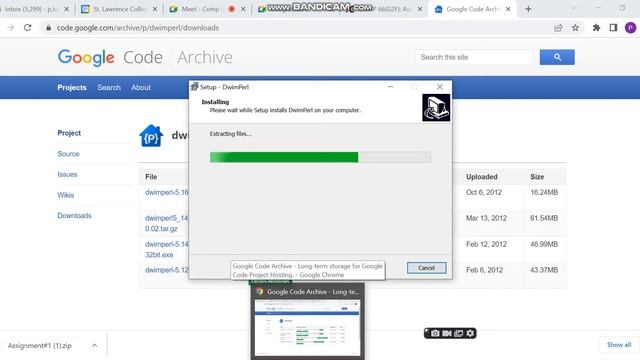Click the Feb 6, 2012 upload date

[484, 270]
